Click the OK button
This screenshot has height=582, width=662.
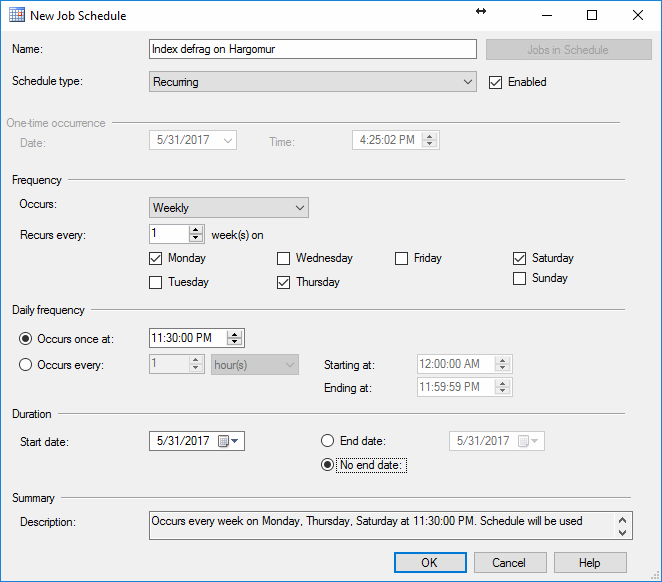pos(430,562)
